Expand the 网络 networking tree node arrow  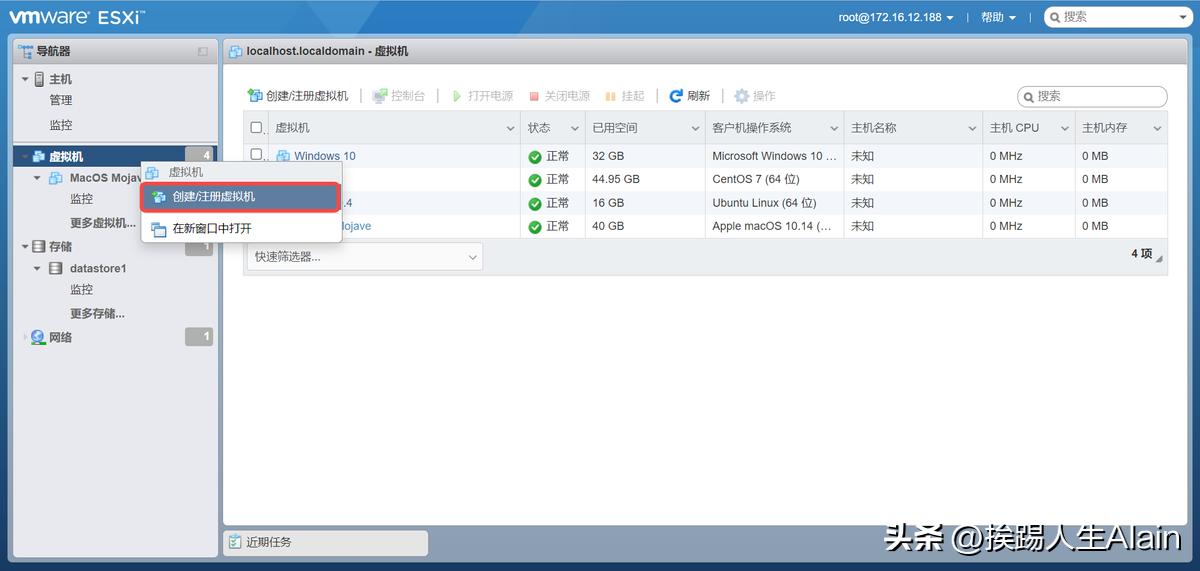(25, 337)
